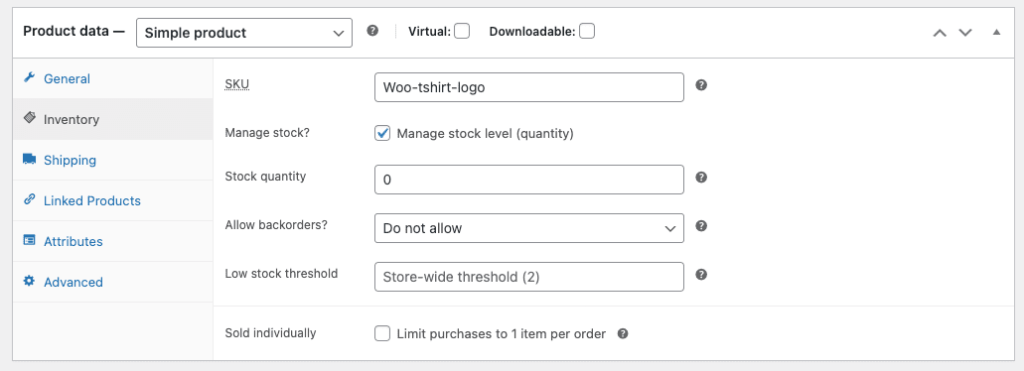Image resolution: width=1024 pixels, height=371 pixels.
Task: Click the 'Allow backorders?' label
Action: click(276, 225)
